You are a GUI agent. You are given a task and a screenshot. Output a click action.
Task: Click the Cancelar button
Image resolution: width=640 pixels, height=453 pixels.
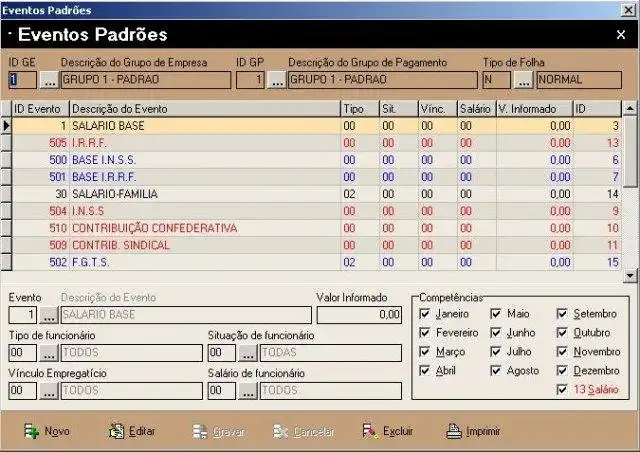click(303, 431)
